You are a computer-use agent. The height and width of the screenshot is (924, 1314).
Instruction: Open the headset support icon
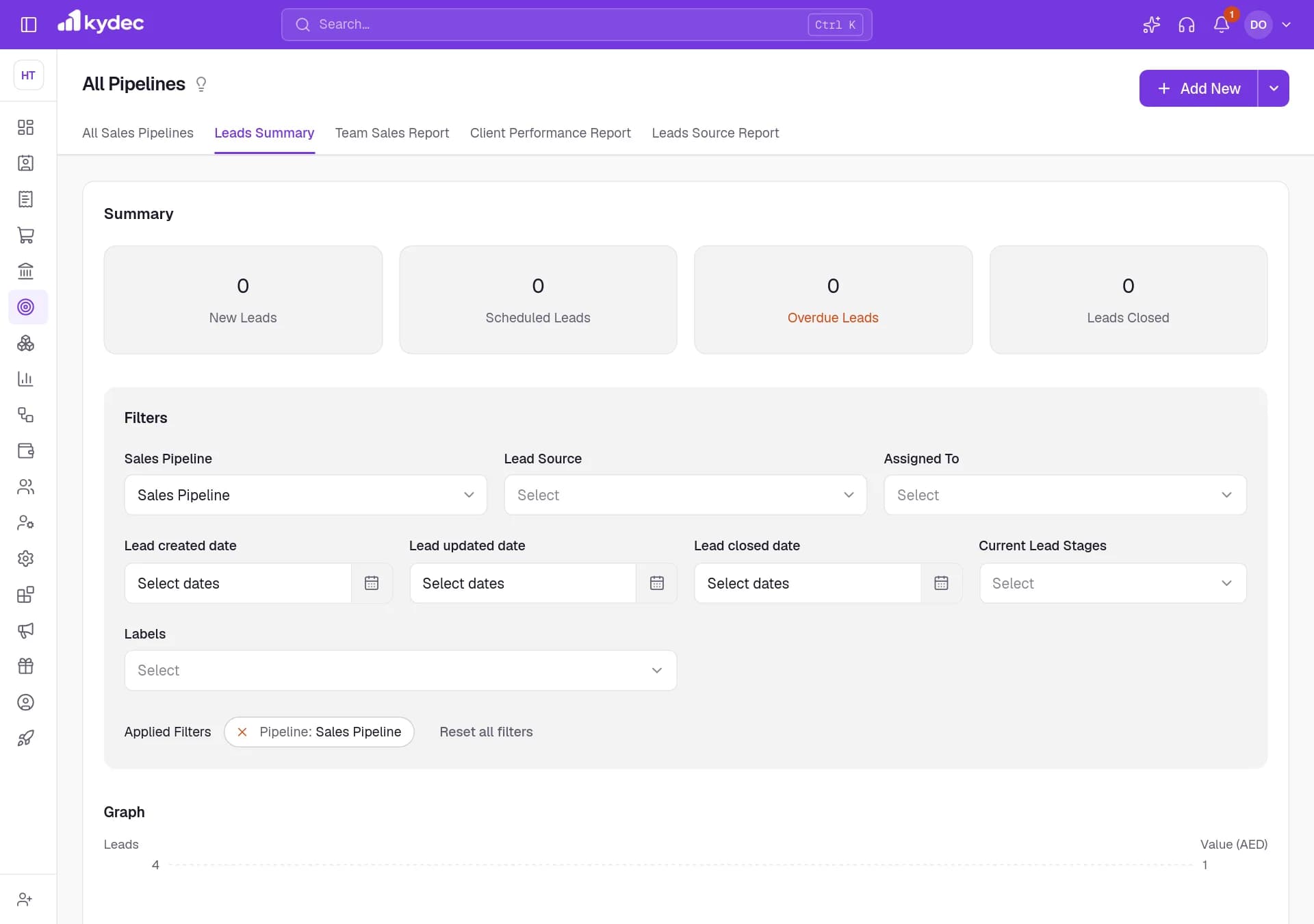(1186, 25)
